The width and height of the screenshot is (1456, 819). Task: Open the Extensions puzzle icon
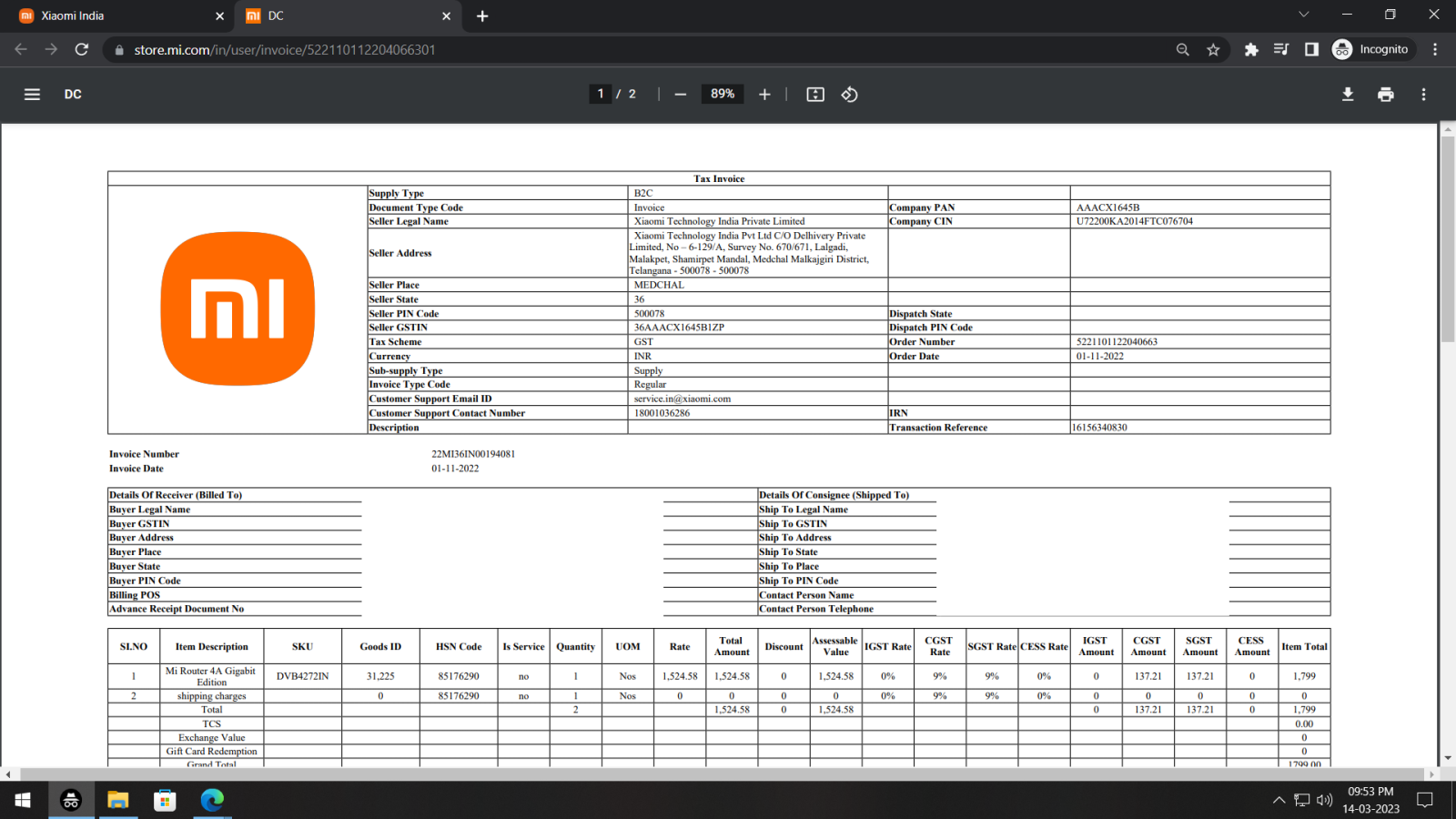click(x=1251, y=49)
